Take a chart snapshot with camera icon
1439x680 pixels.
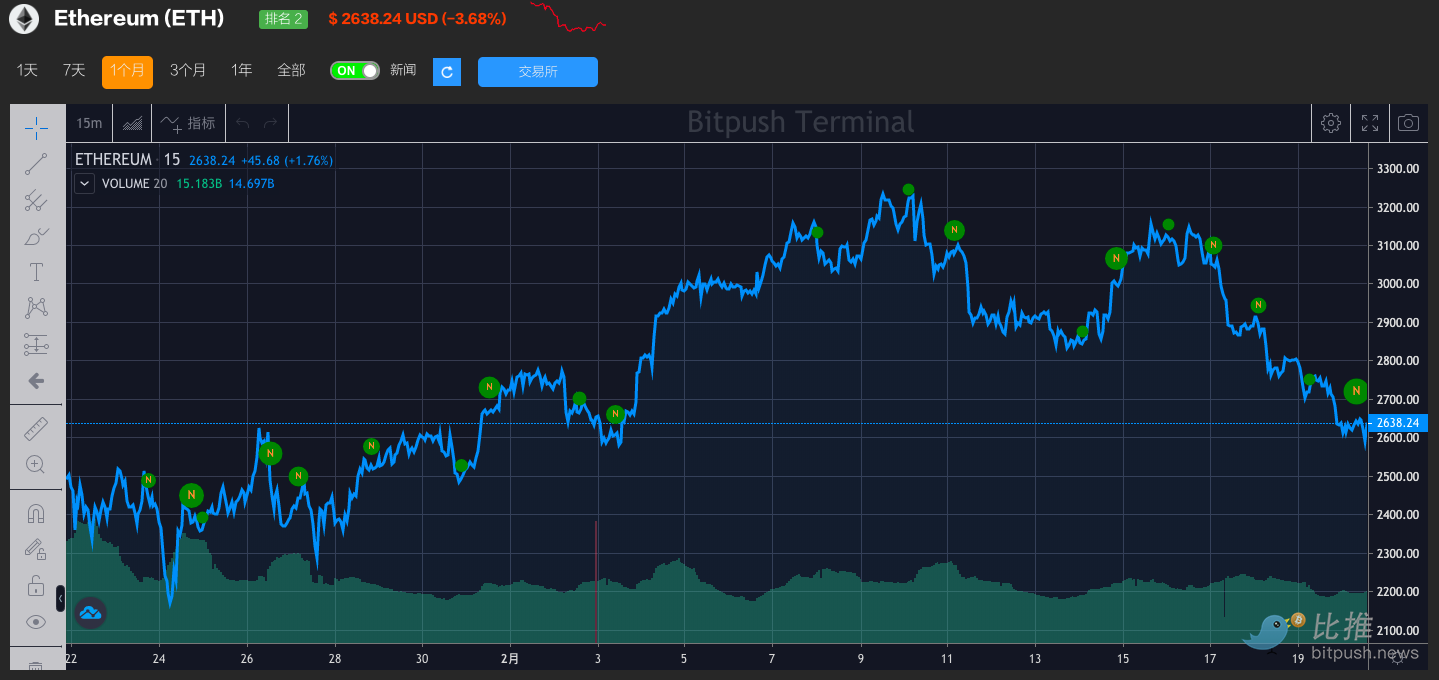click(x=1408, y=122)
